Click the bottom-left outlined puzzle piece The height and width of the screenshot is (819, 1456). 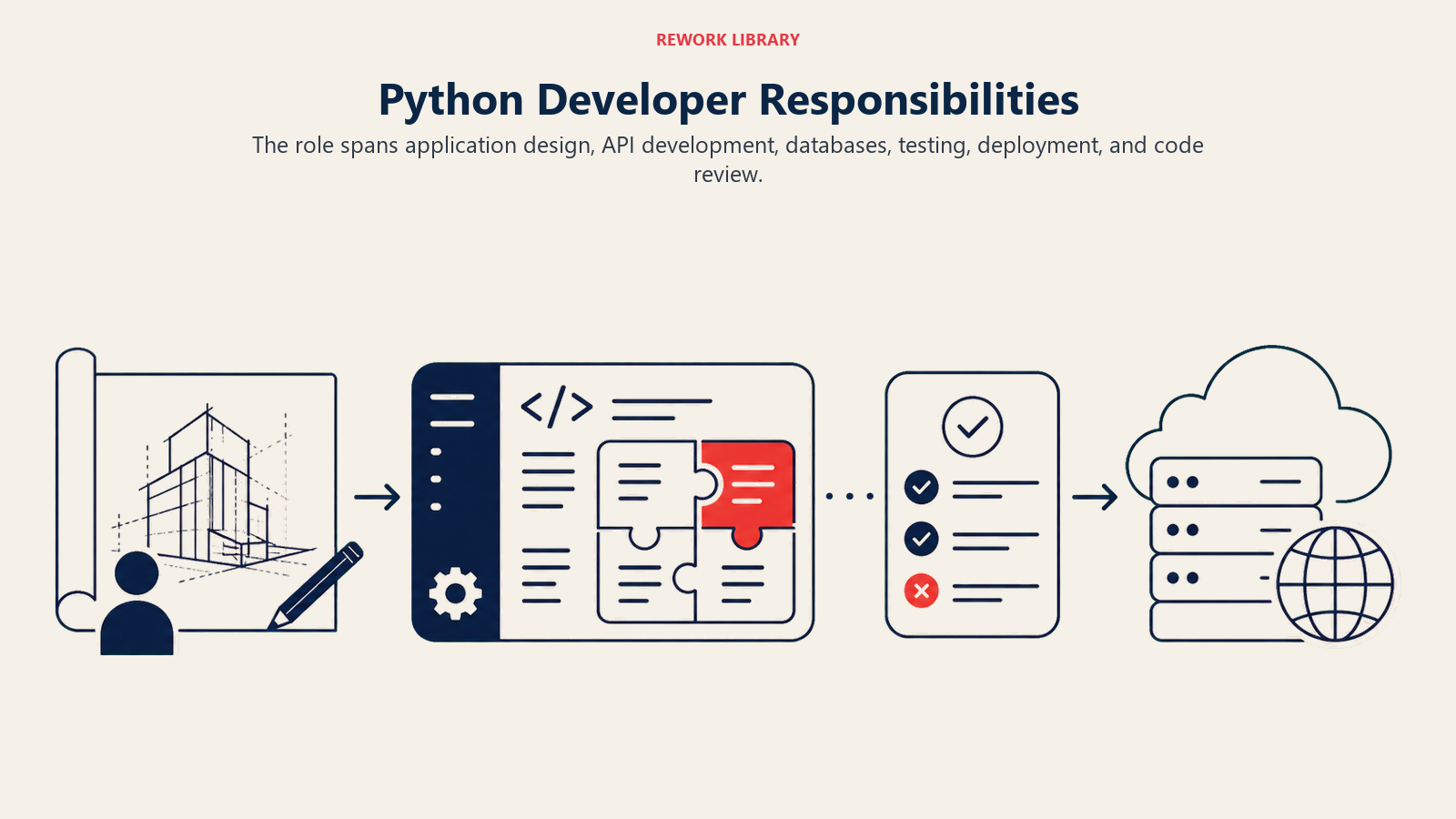645,578
